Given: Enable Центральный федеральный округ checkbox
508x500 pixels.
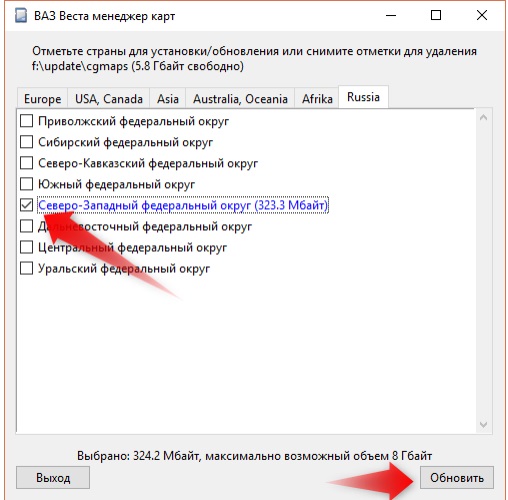Looking at the screenshot, I should (x=26, y=247).
